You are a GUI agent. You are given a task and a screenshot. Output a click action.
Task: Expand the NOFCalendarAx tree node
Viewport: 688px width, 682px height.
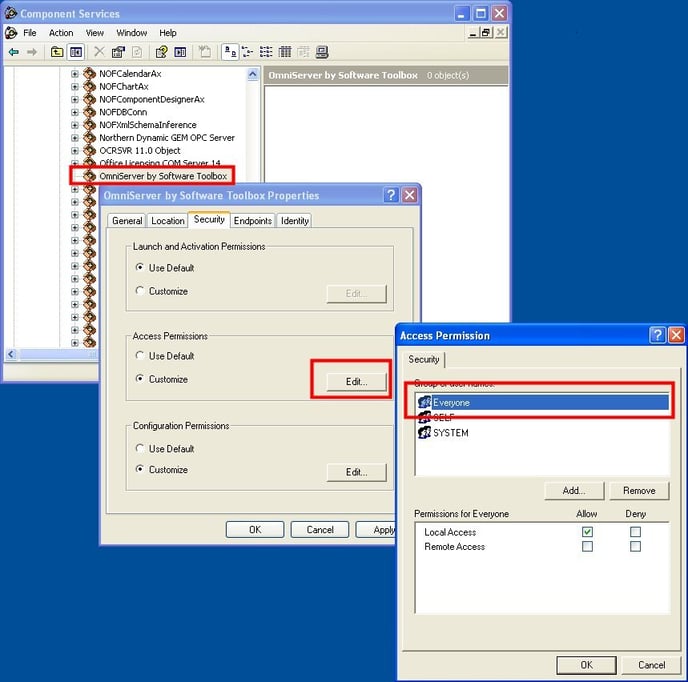(74, 74)
